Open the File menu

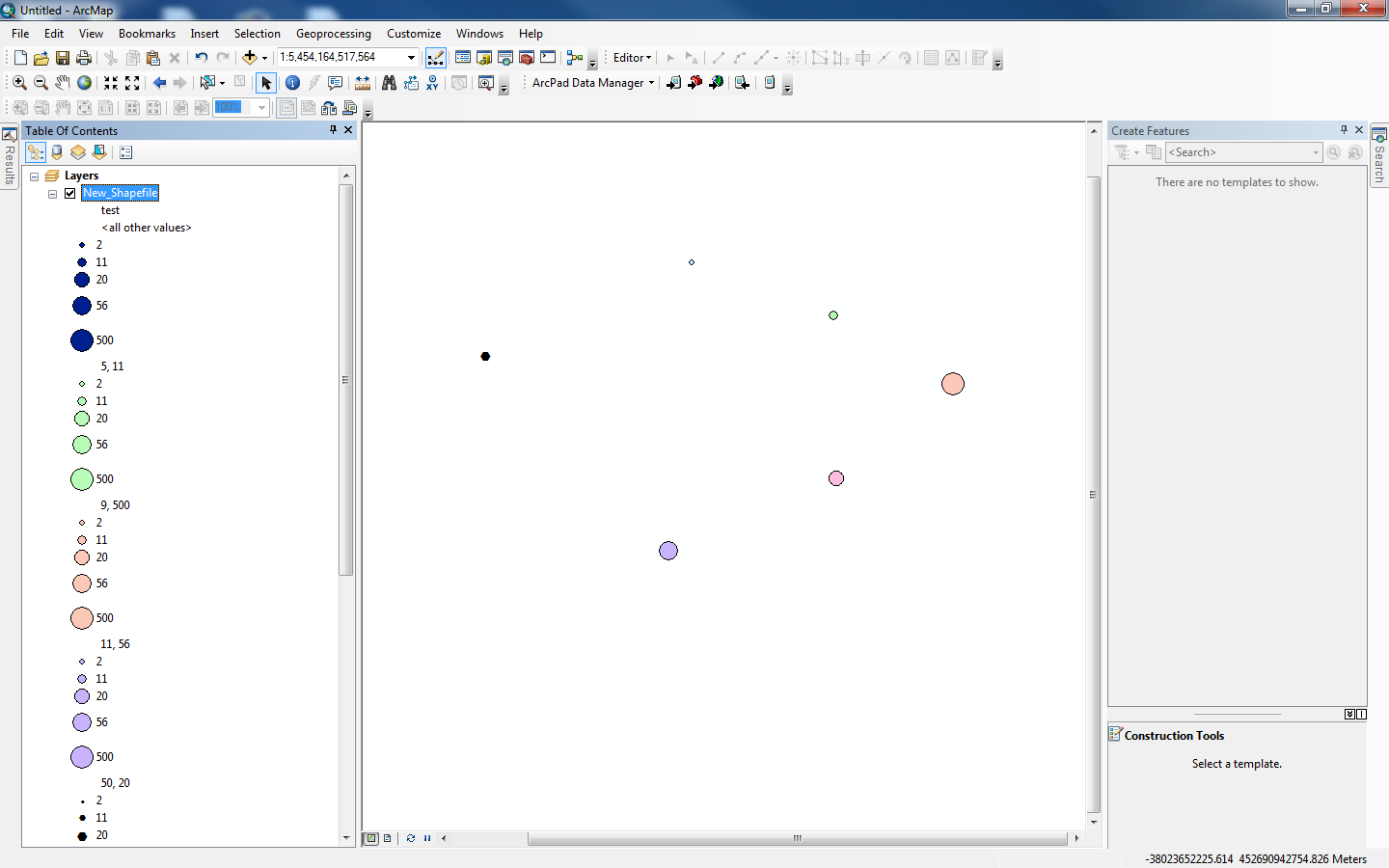pyautogui.click(x=20, y=34)
